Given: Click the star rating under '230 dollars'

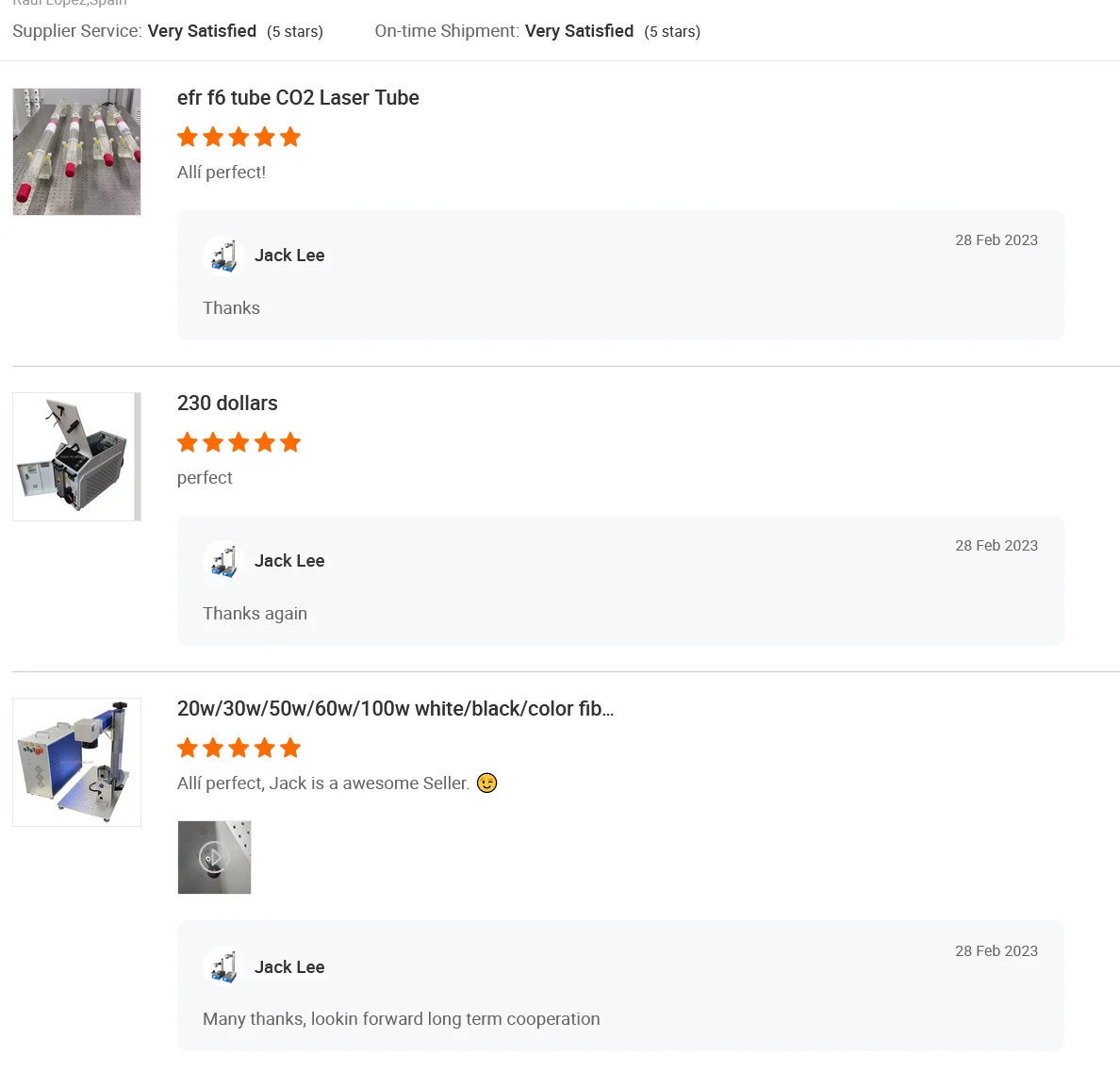Looking at the screenshot, I should (239, 443).
